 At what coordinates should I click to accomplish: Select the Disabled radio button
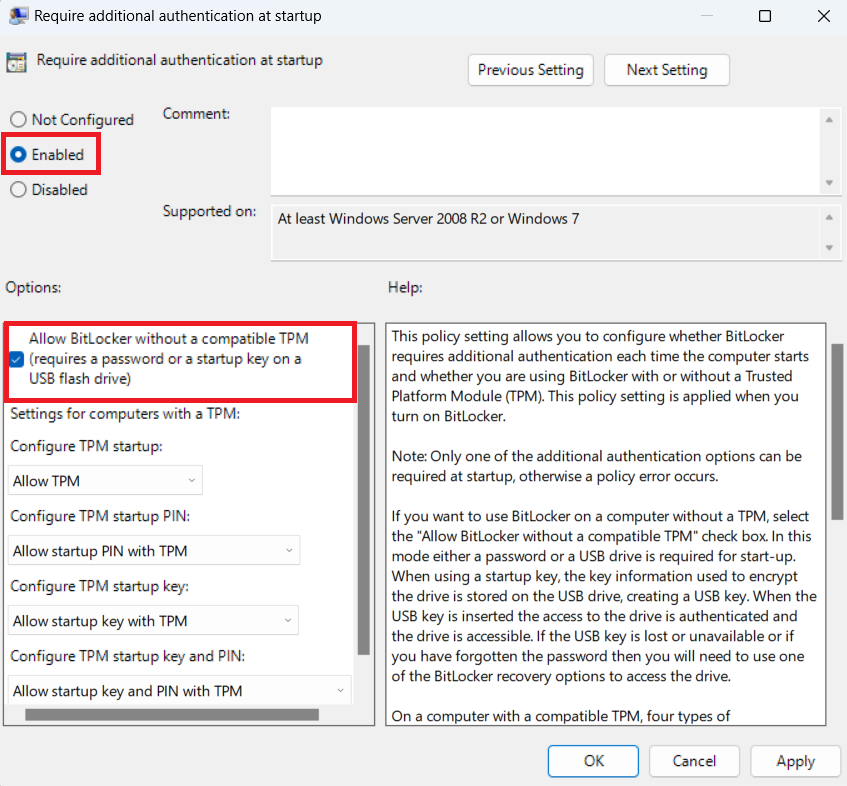pyautogui.click(x=18, y=190)
